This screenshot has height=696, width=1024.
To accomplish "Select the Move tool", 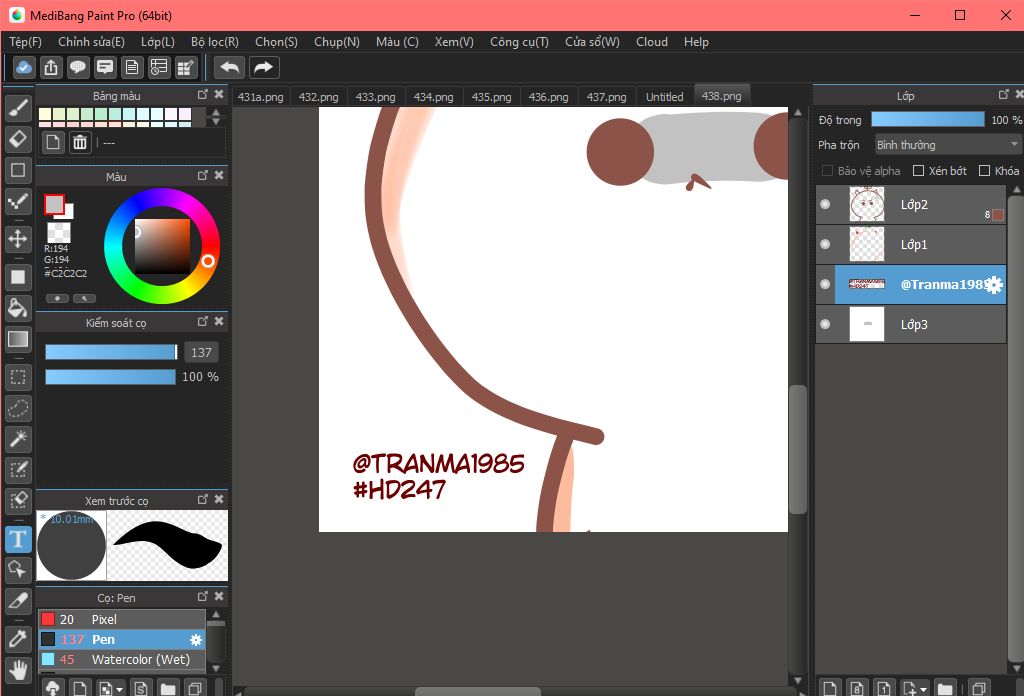I will click(x=18, y=239).
